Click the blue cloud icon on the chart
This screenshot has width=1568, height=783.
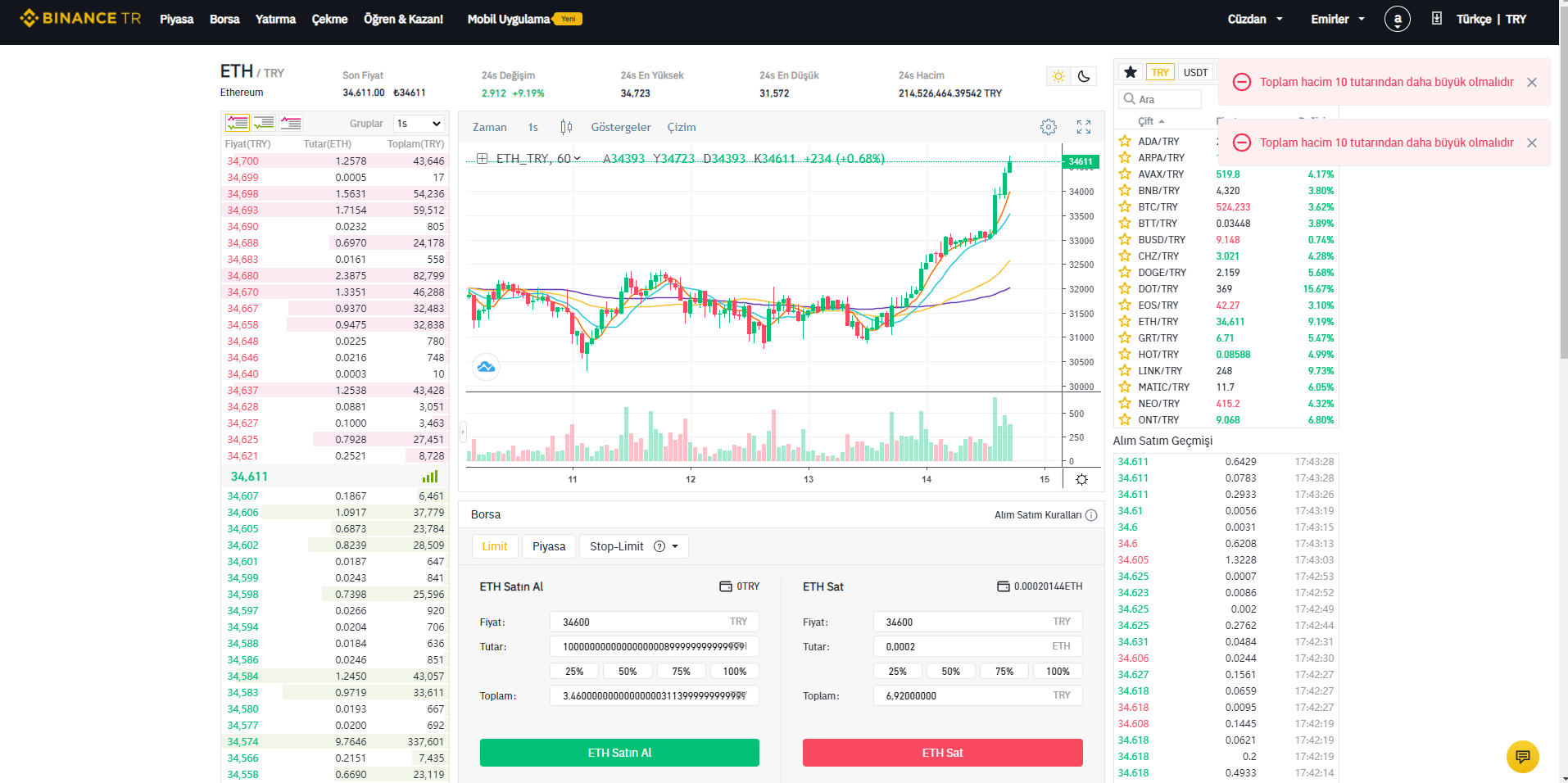pos(486,367)
